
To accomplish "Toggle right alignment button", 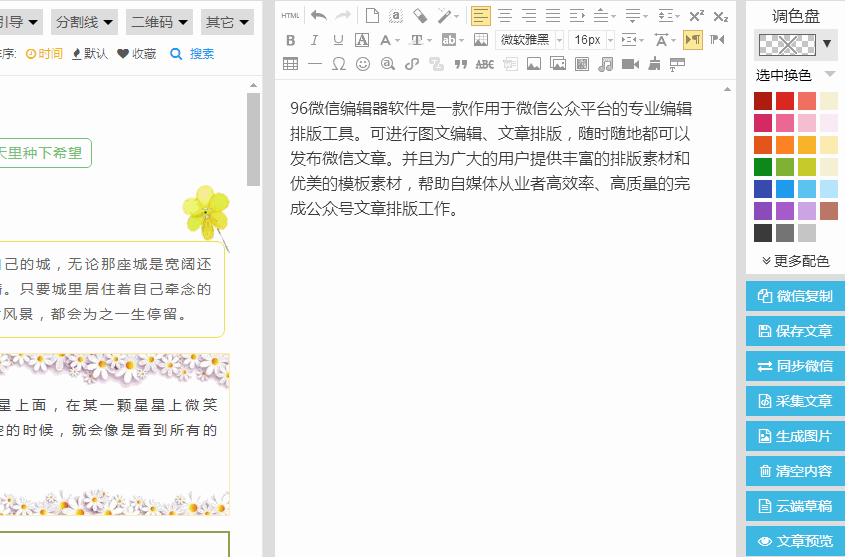I will [529, 16].
